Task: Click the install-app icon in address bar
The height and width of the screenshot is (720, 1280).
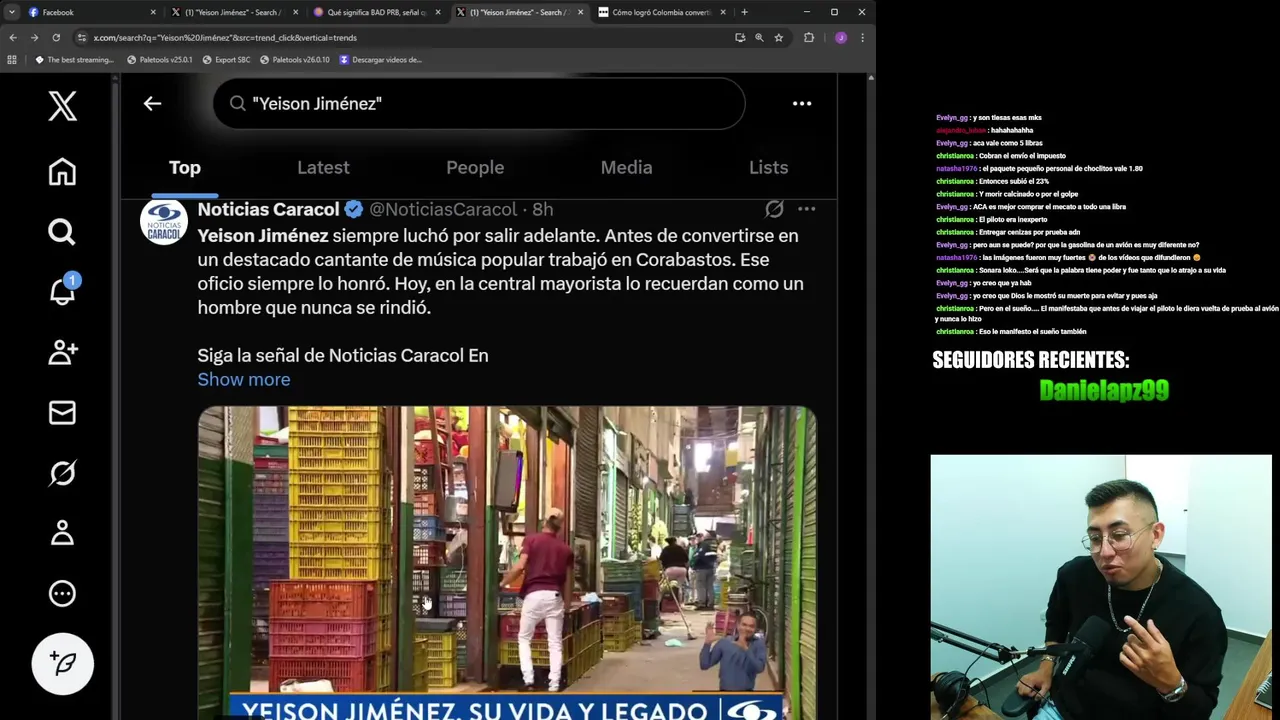Action: 740,37
